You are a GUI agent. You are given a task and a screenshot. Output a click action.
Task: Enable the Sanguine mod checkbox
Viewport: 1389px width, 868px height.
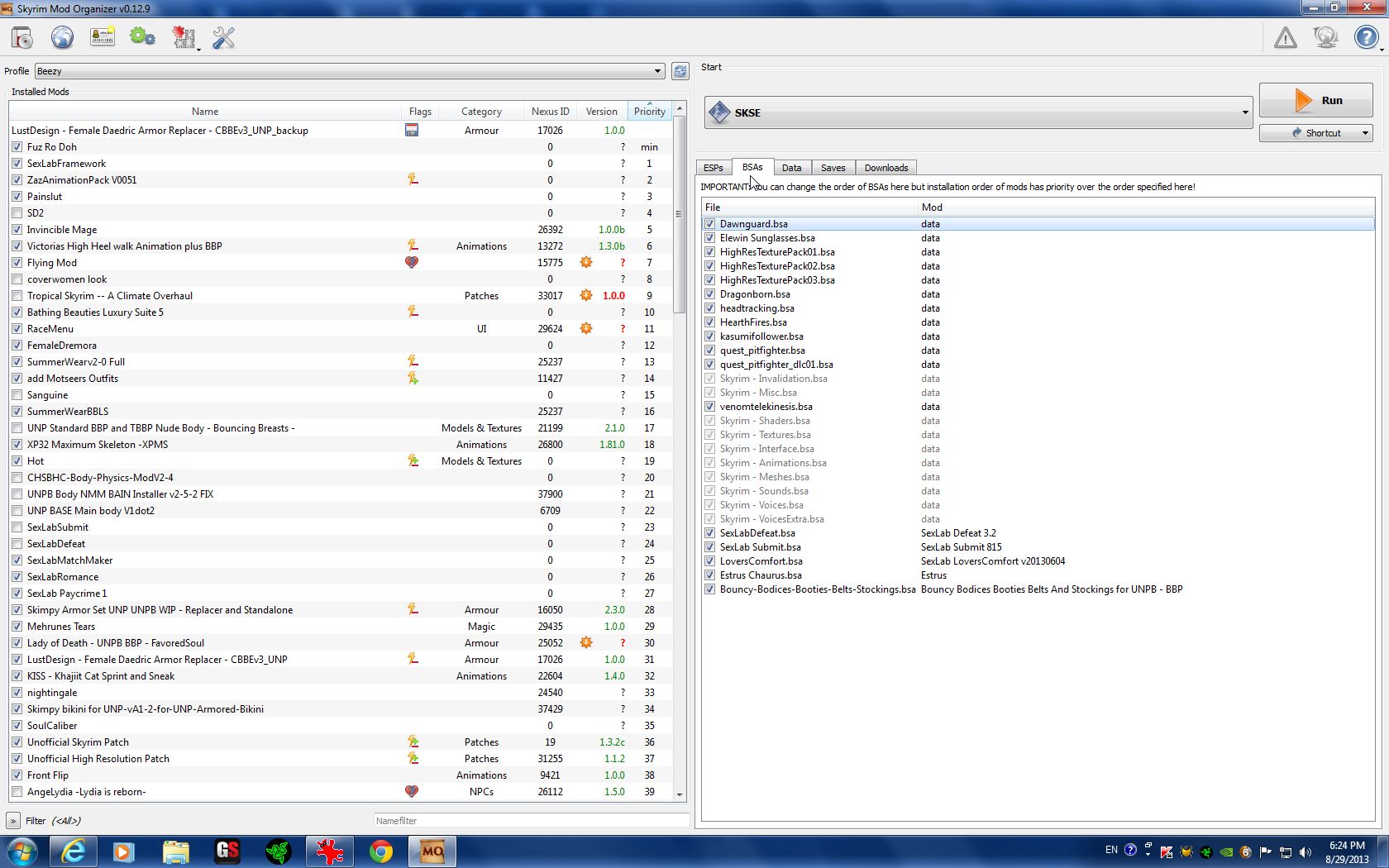[17, 395]
